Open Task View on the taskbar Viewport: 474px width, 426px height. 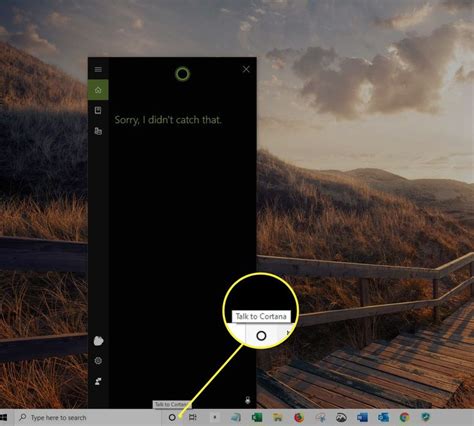tap(193, 417)
